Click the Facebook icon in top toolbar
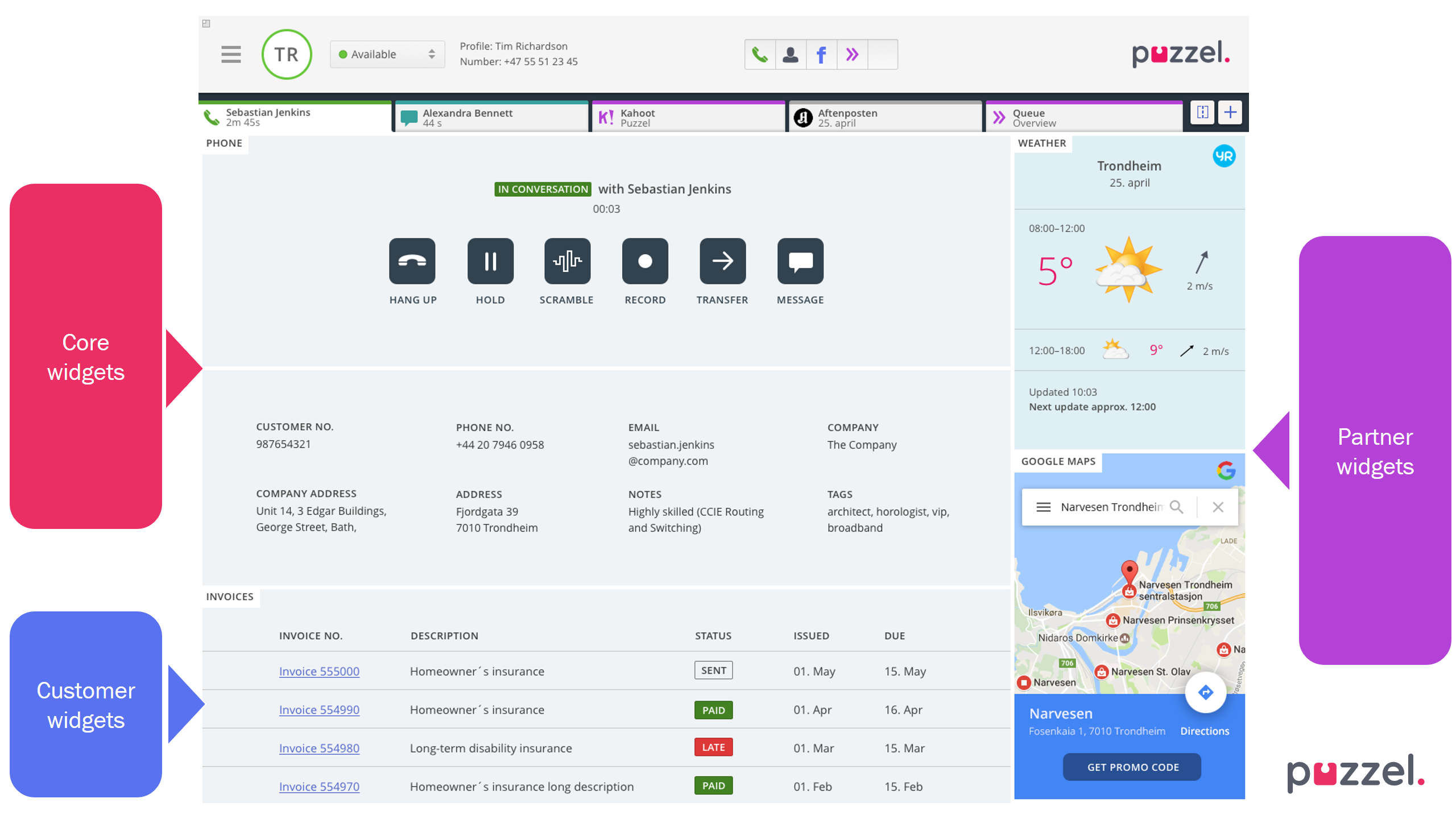The height and width of the screenshot is (819, 1456). pos(821,55)
